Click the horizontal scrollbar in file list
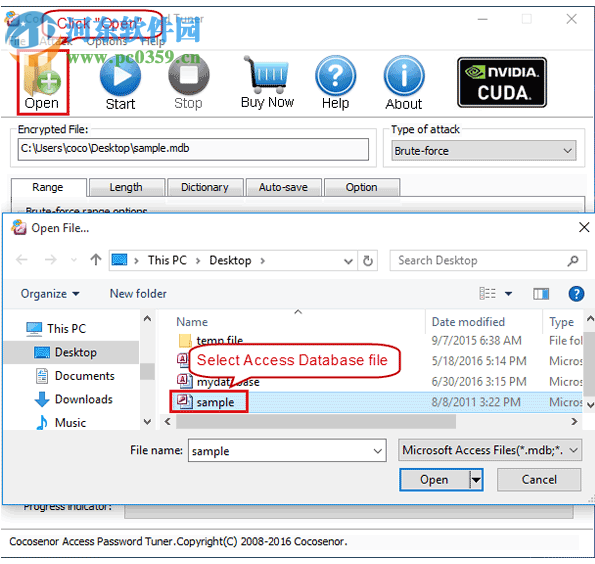The width and height of the screenshot is (595, 564). coord(316,422)
